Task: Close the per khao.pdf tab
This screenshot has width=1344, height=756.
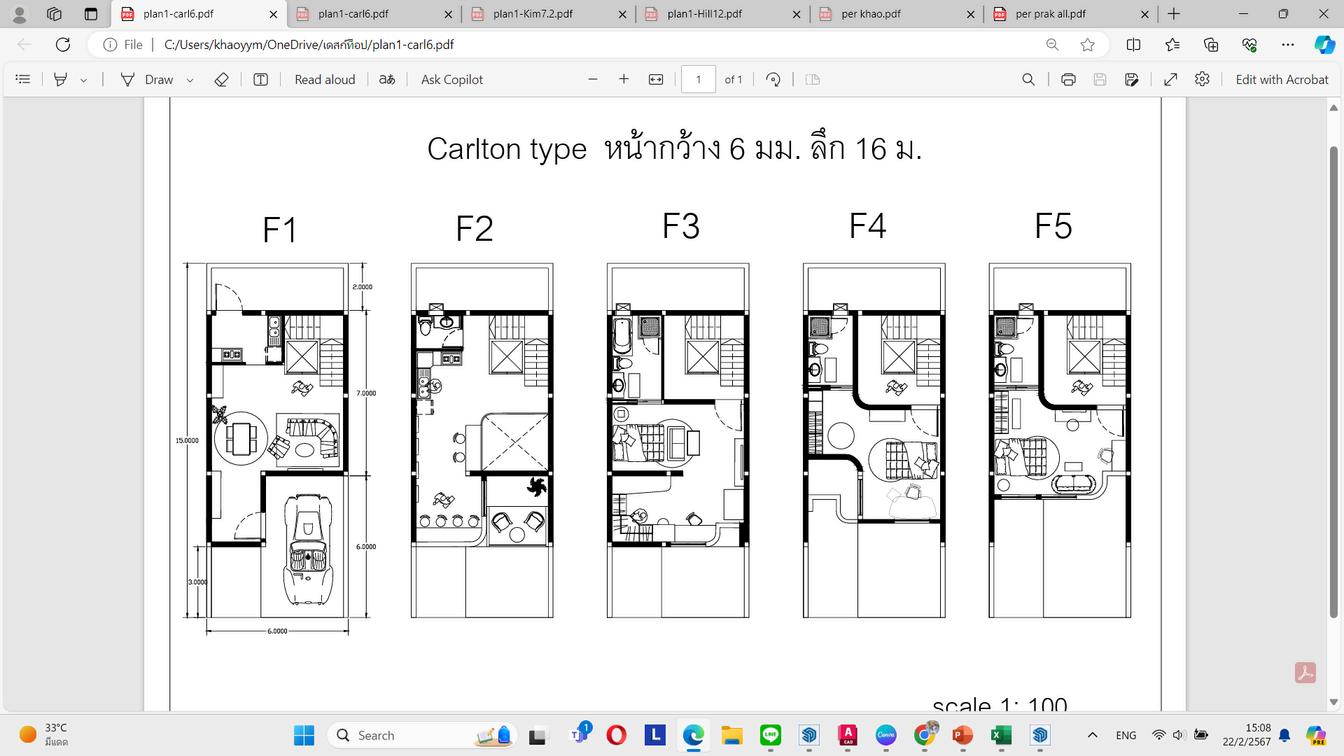Action: pos(970,14)
